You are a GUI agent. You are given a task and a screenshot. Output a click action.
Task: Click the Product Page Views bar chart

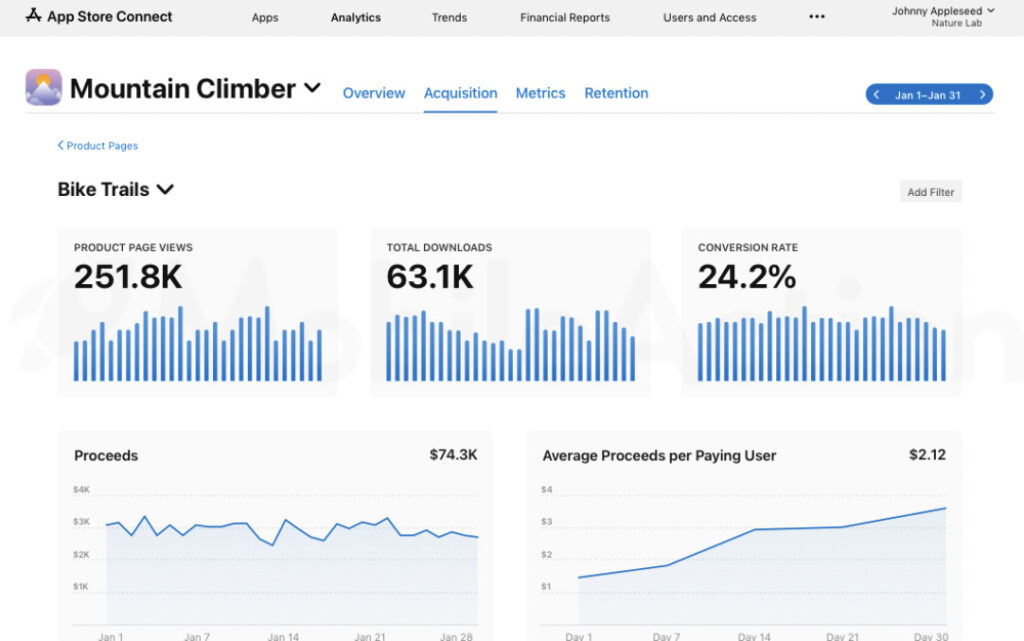(x=197, y=343)
